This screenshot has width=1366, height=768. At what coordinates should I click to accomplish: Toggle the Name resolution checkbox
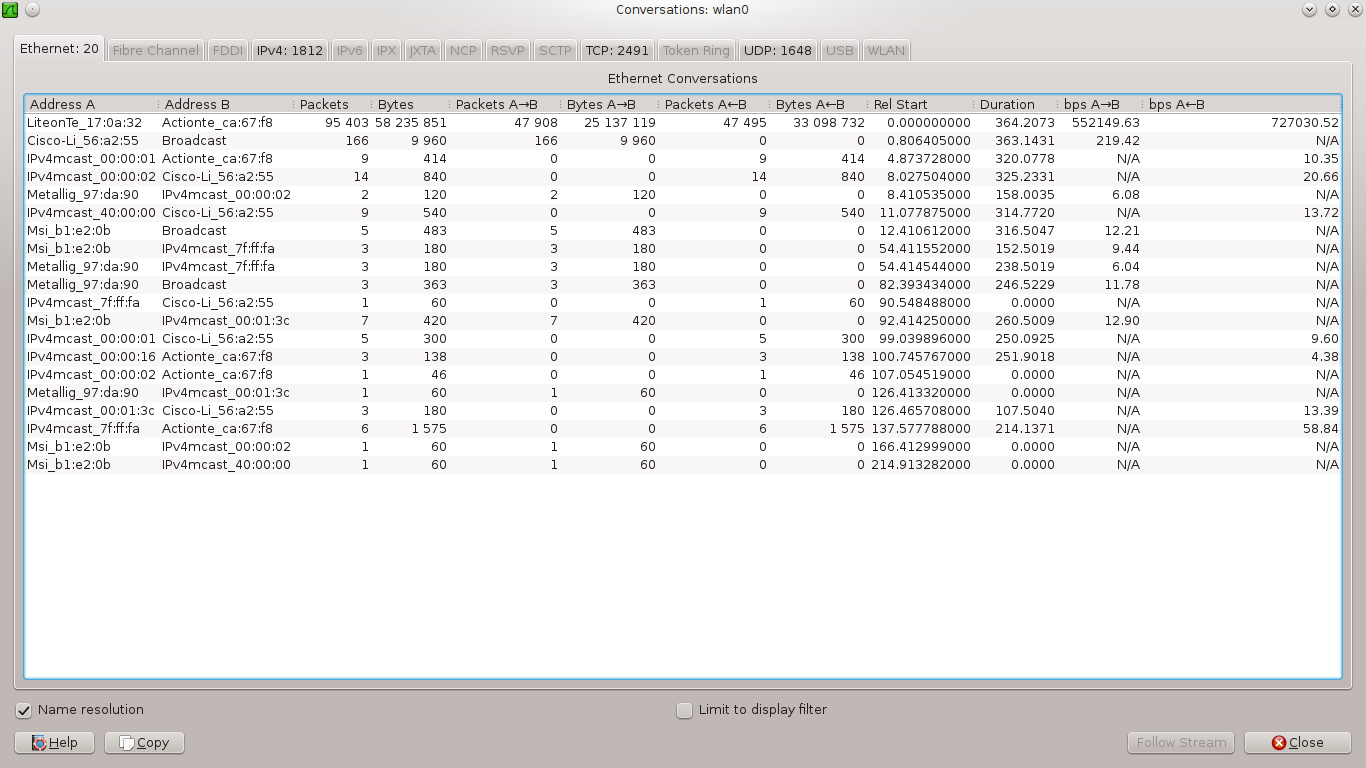(x=25, y=710)
